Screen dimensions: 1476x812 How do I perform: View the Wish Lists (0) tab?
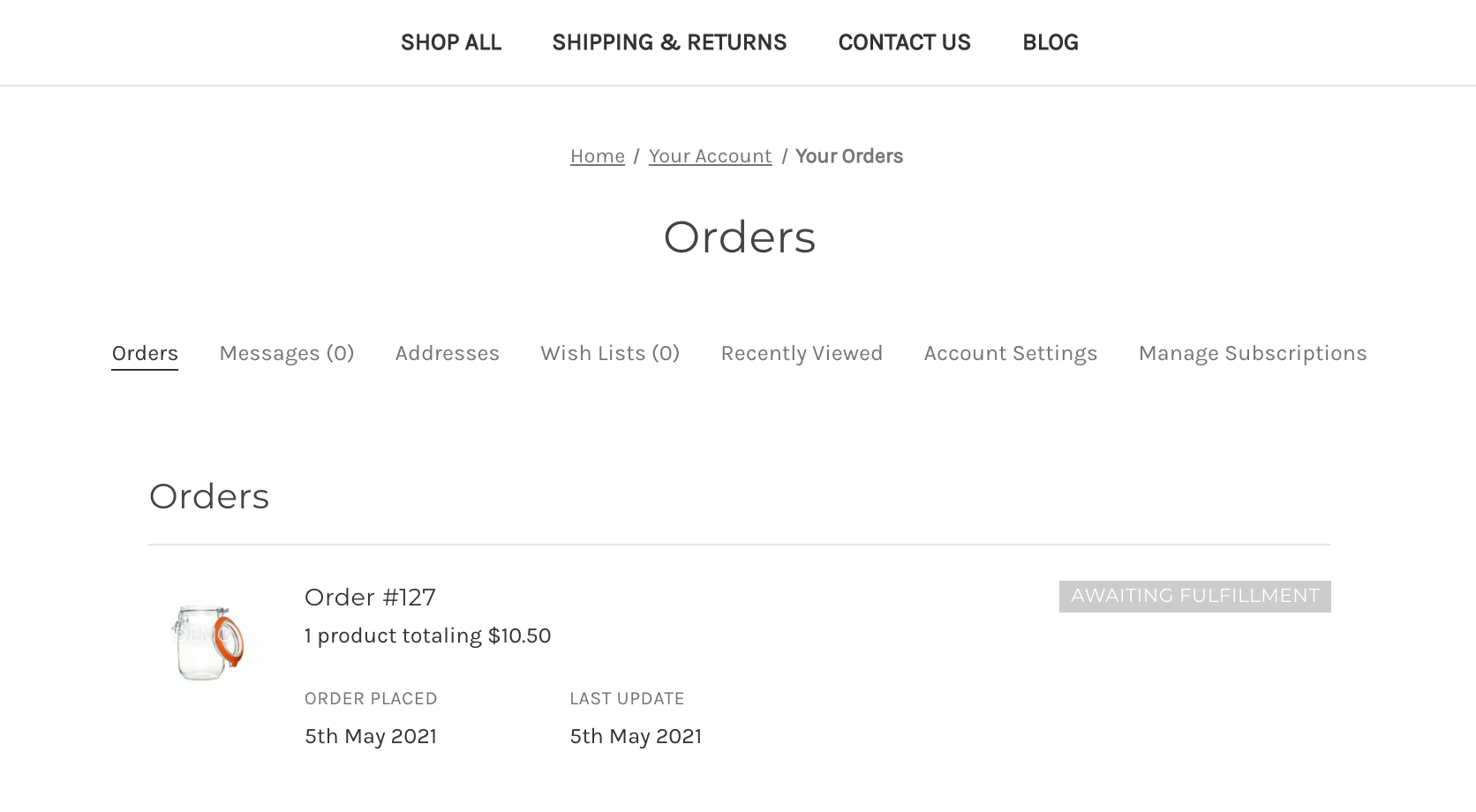[x=610, y=353]
